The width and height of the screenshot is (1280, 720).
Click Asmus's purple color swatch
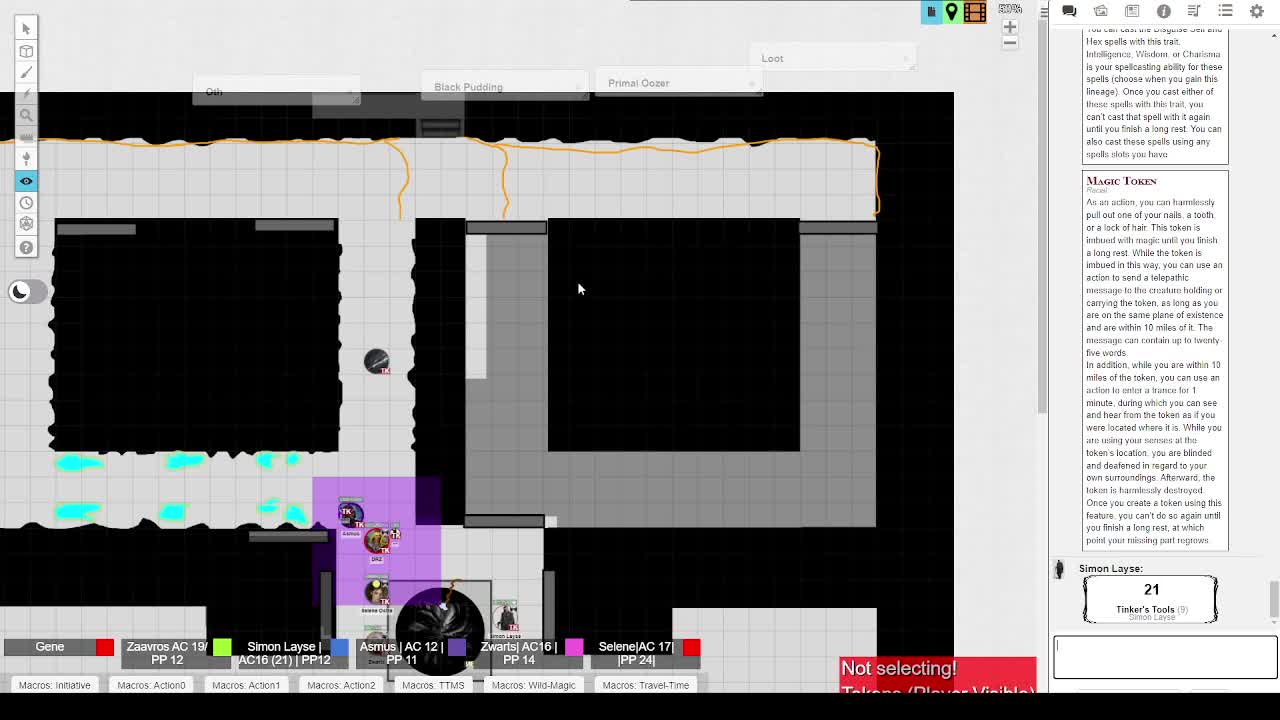(456, 647)
